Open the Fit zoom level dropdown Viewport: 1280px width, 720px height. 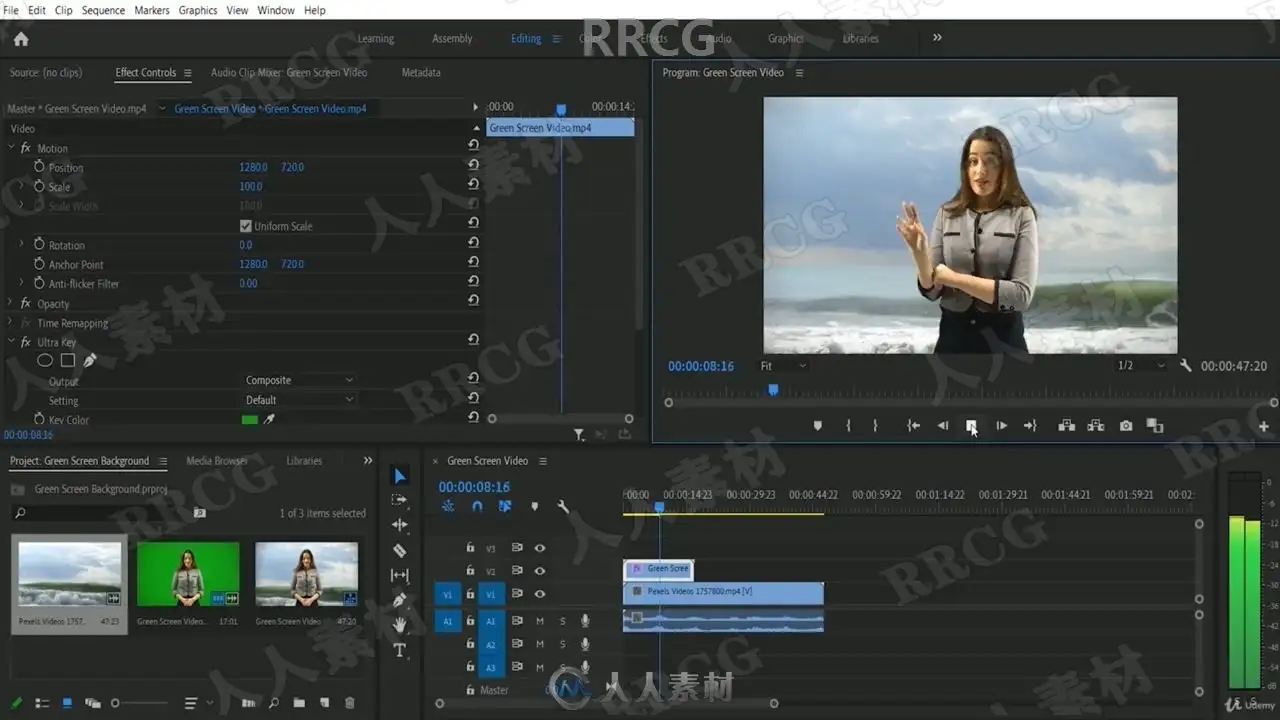[783, 367]
